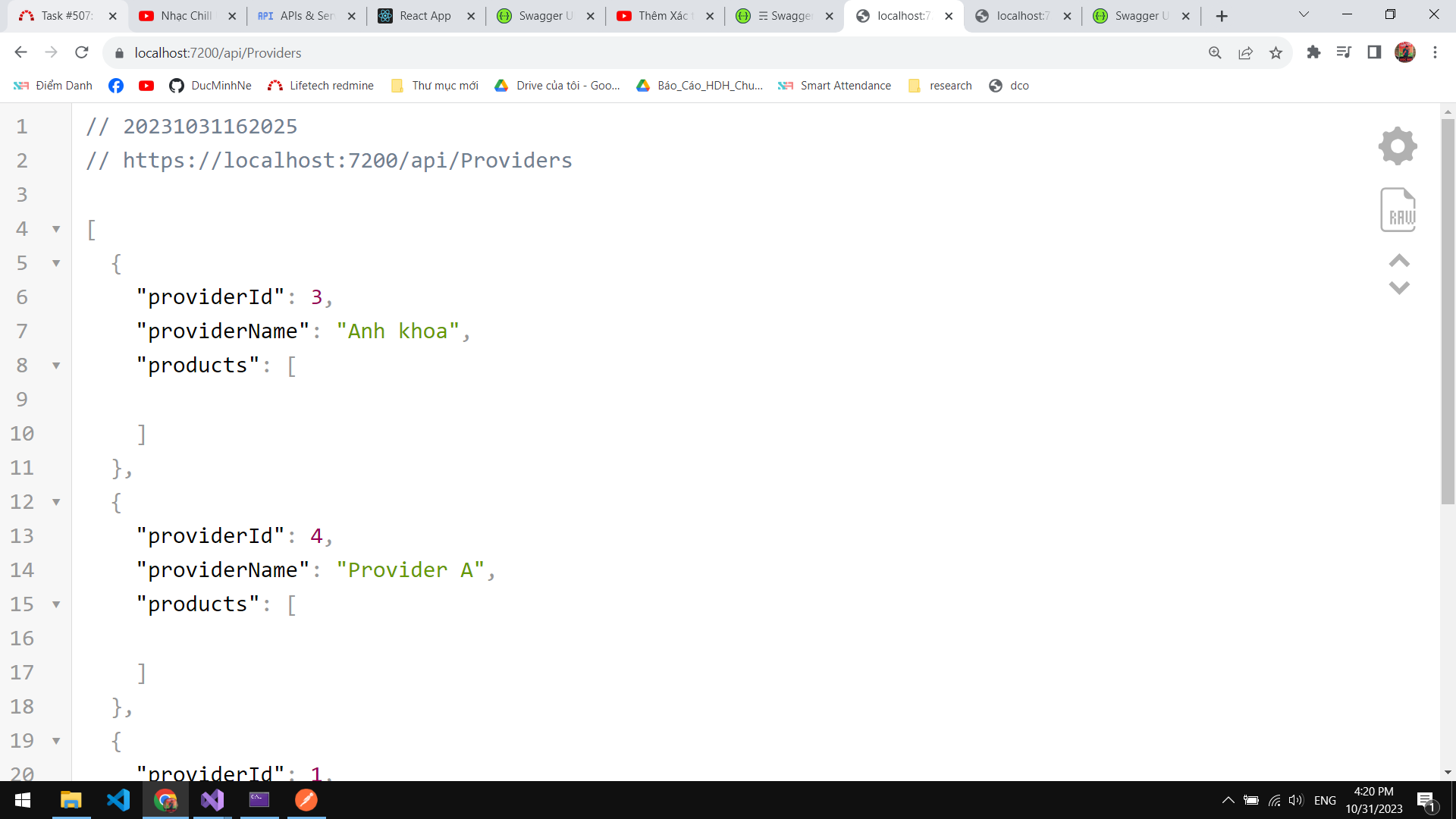Open browser side panel icon
The height and width of the screenshot is (819, 1456).
[x=1373, y=52]
